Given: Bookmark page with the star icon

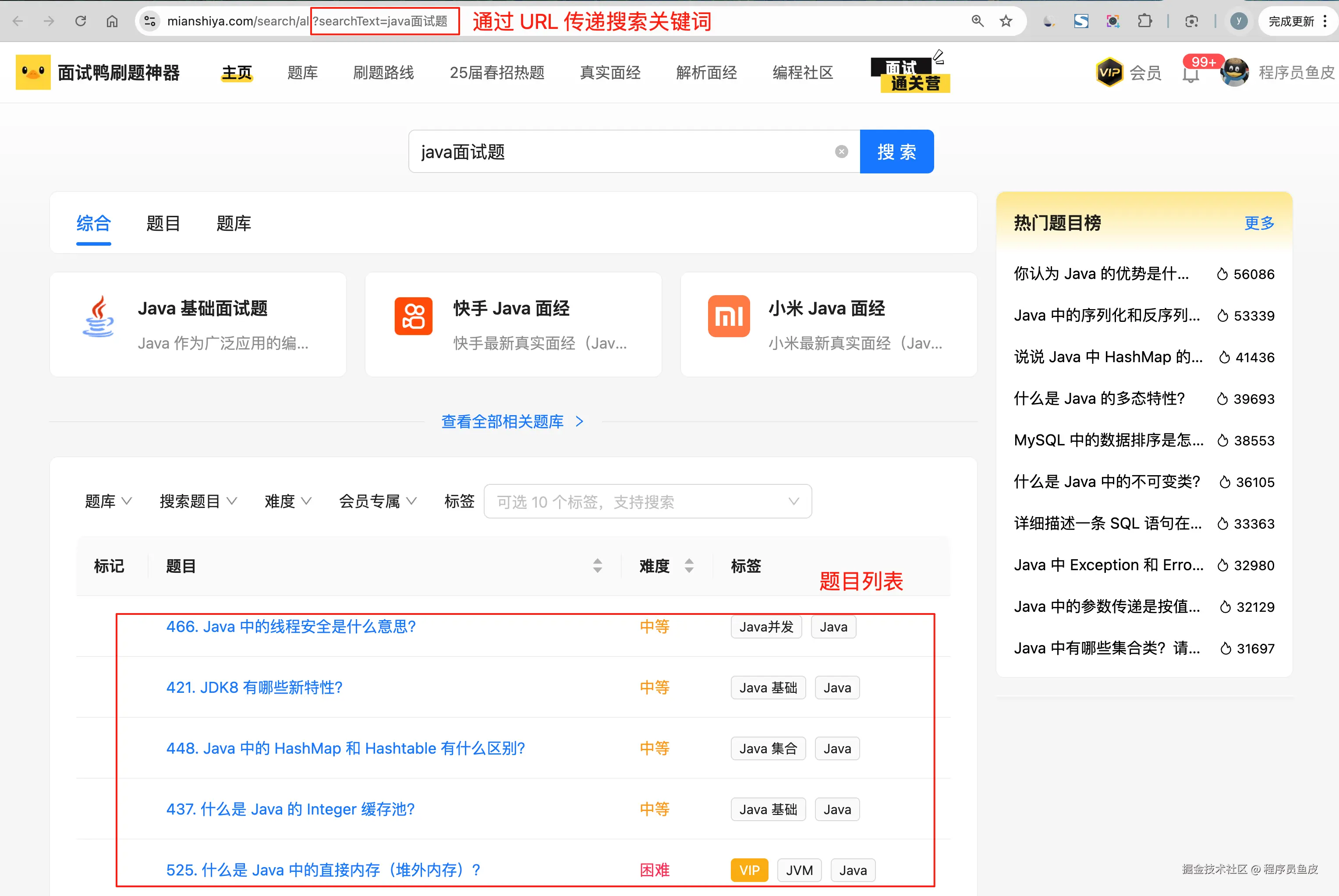Looking at the screenshot, I should 1006,21.
